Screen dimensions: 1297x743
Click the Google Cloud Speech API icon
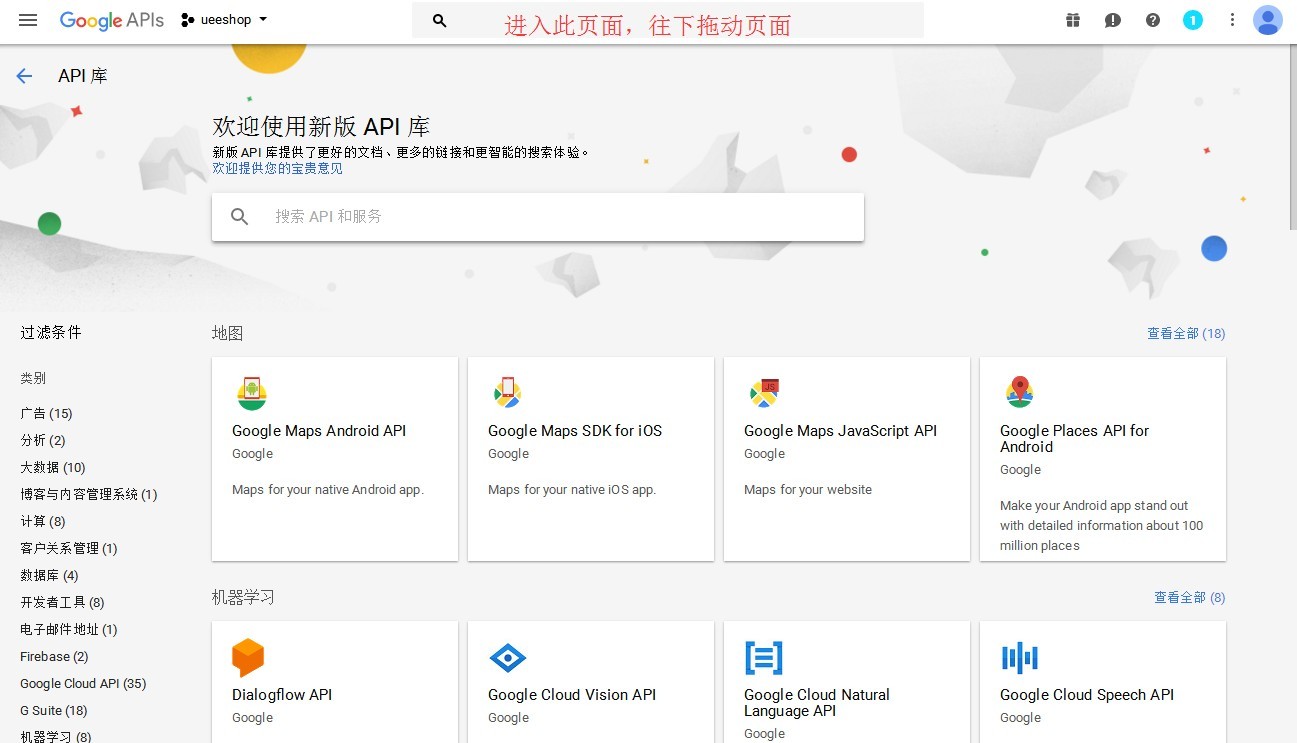[x=1020, y=658]
